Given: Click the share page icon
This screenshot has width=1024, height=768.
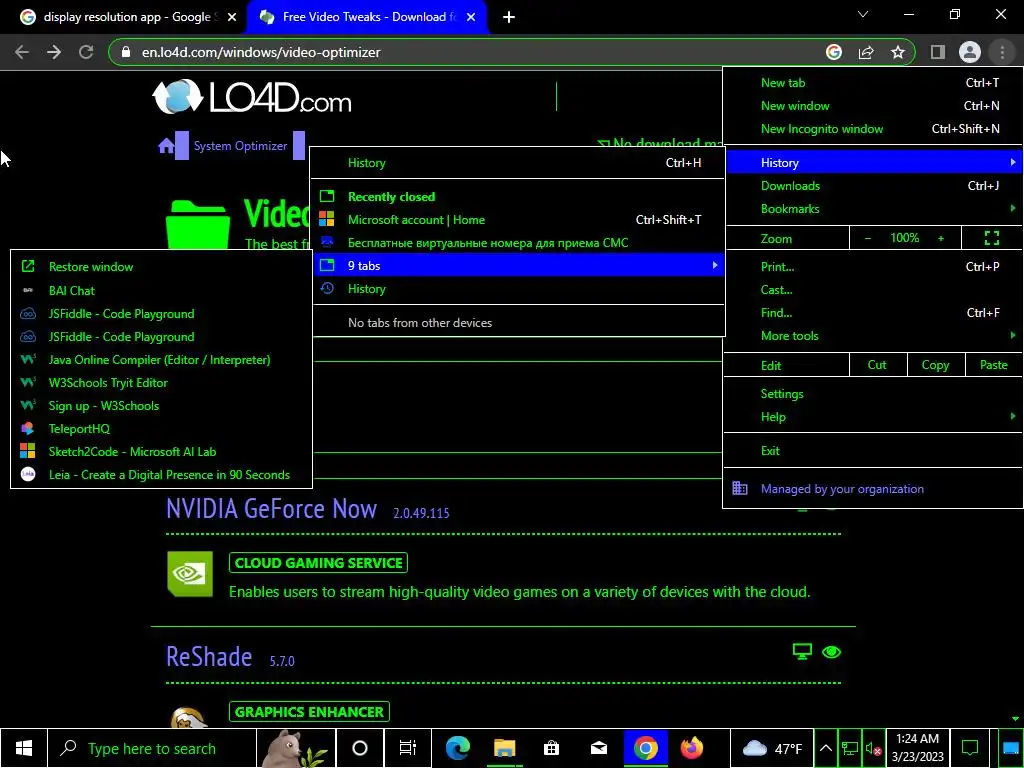Looking at the screenshot, I should [x=866, y=52].
